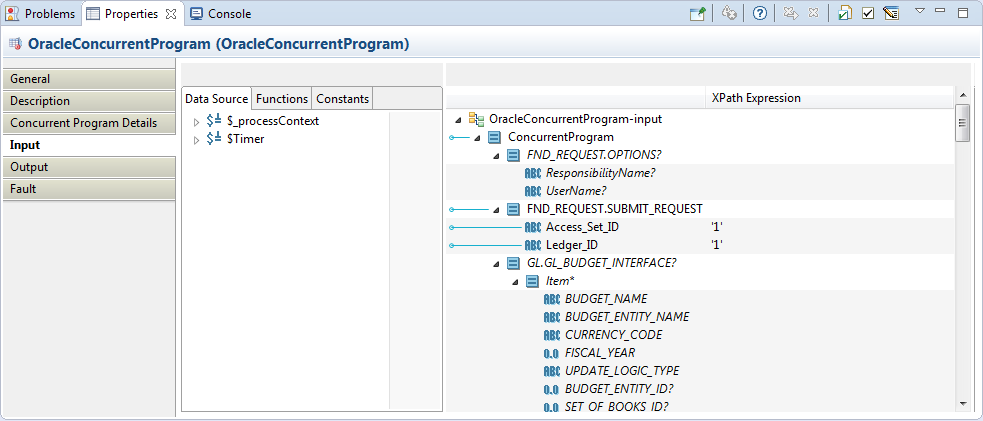Click the FND_REQUEST.OPTIONS? element icon

513,155
